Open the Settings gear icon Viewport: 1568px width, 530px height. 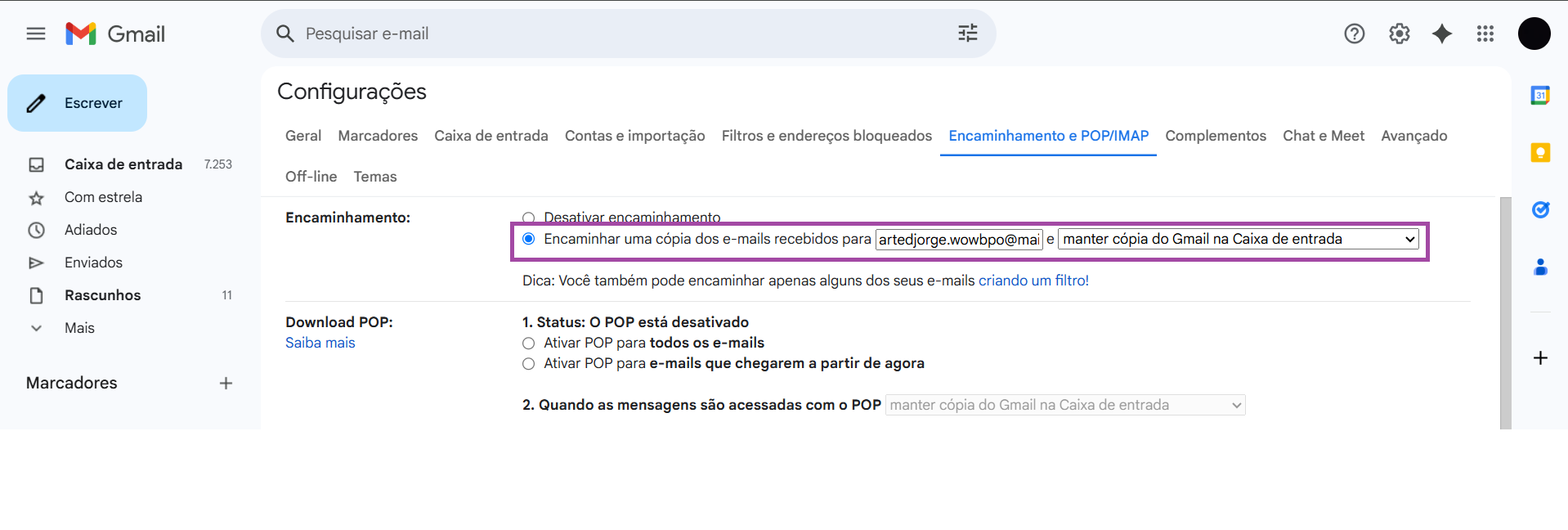click(1399, 34)
